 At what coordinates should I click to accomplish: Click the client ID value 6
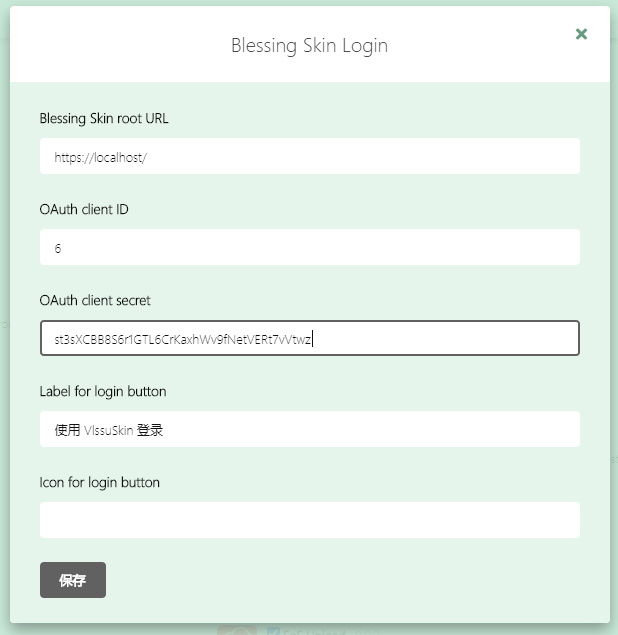click(58, 248)
